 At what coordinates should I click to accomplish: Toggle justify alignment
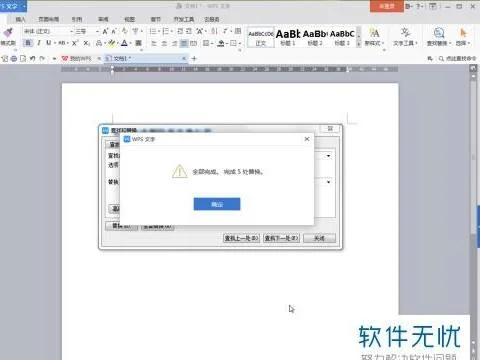pos(184,43)
